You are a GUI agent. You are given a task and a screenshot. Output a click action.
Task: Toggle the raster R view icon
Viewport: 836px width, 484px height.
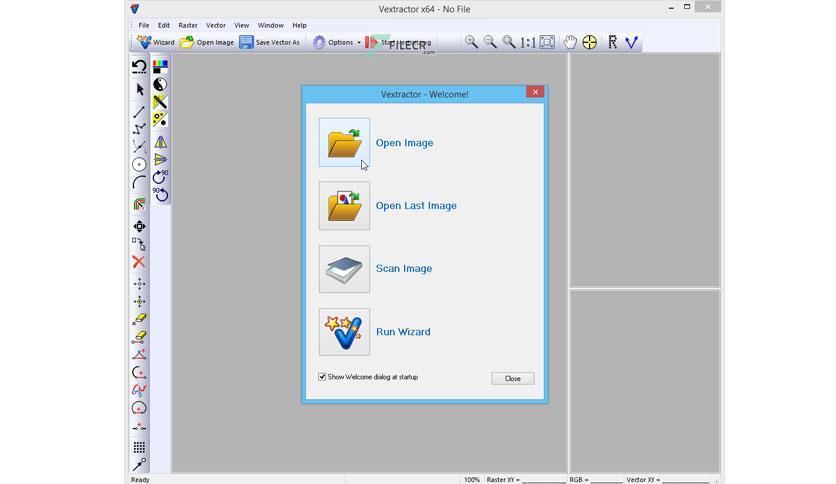tap(613, 42)
